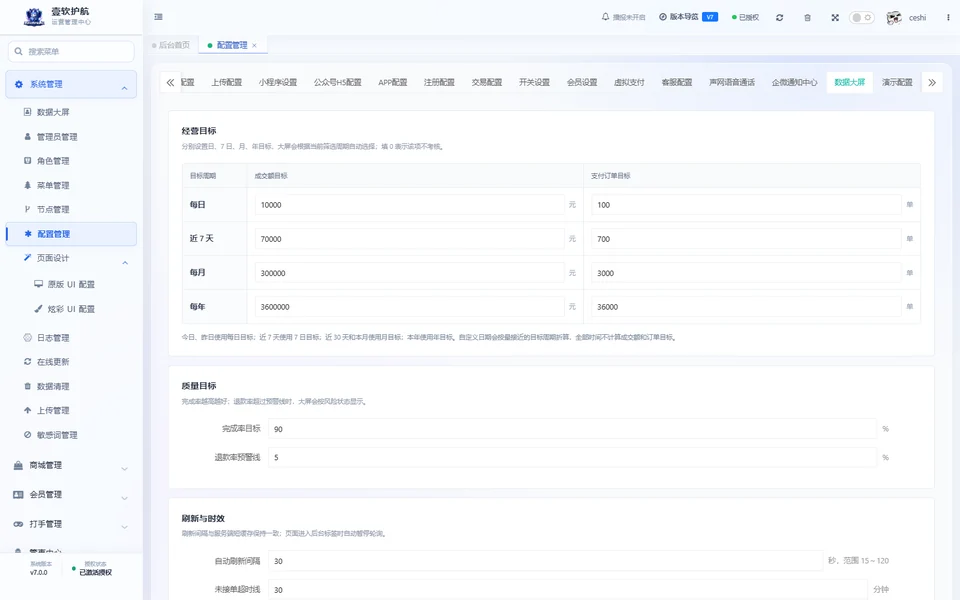Click the 菜单管理 tree icon
The height and width of the screenshot is (600, 960).
point(27,185)
